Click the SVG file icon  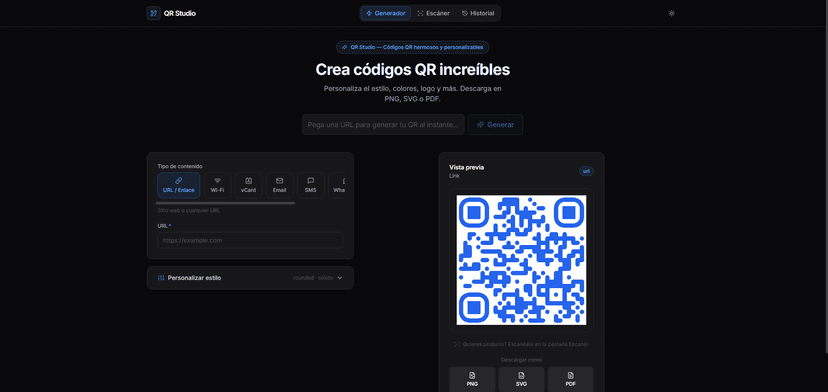tap(521, 375)
